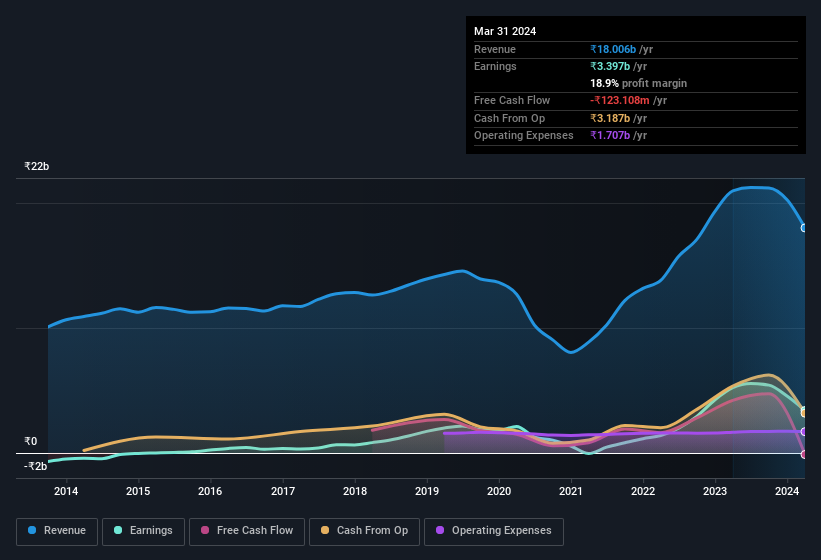Click the Mar 31 2024 tooltip date header

505,31
